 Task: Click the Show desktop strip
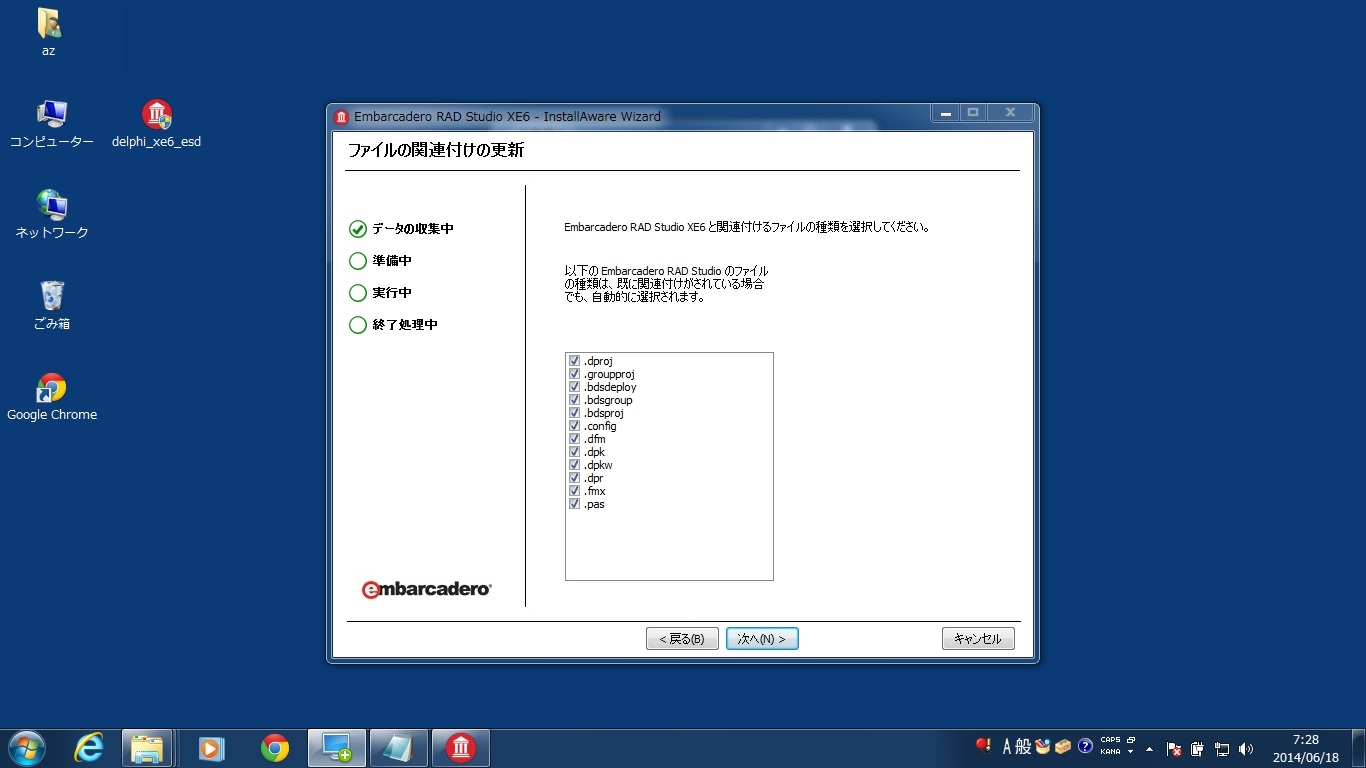[1358, 748]
